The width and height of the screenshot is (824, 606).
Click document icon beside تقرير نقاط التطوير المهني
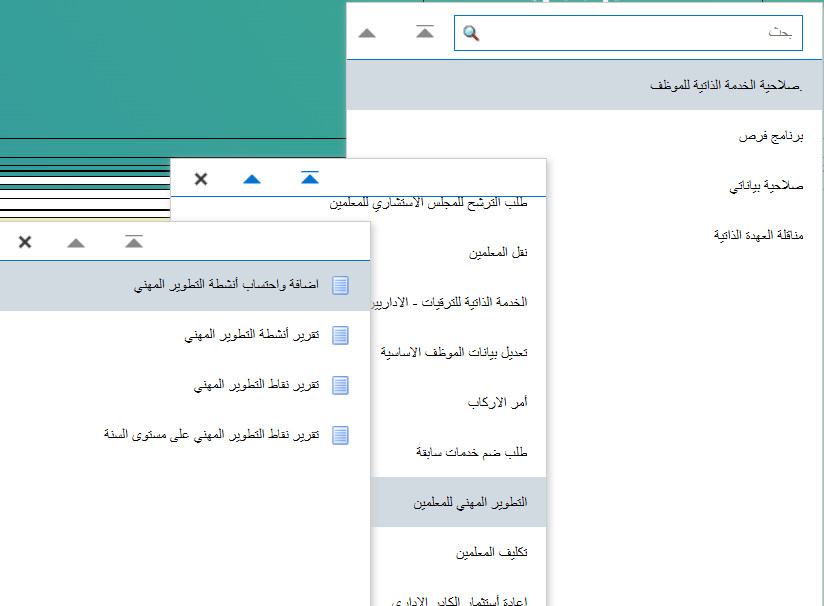(340, 385)
